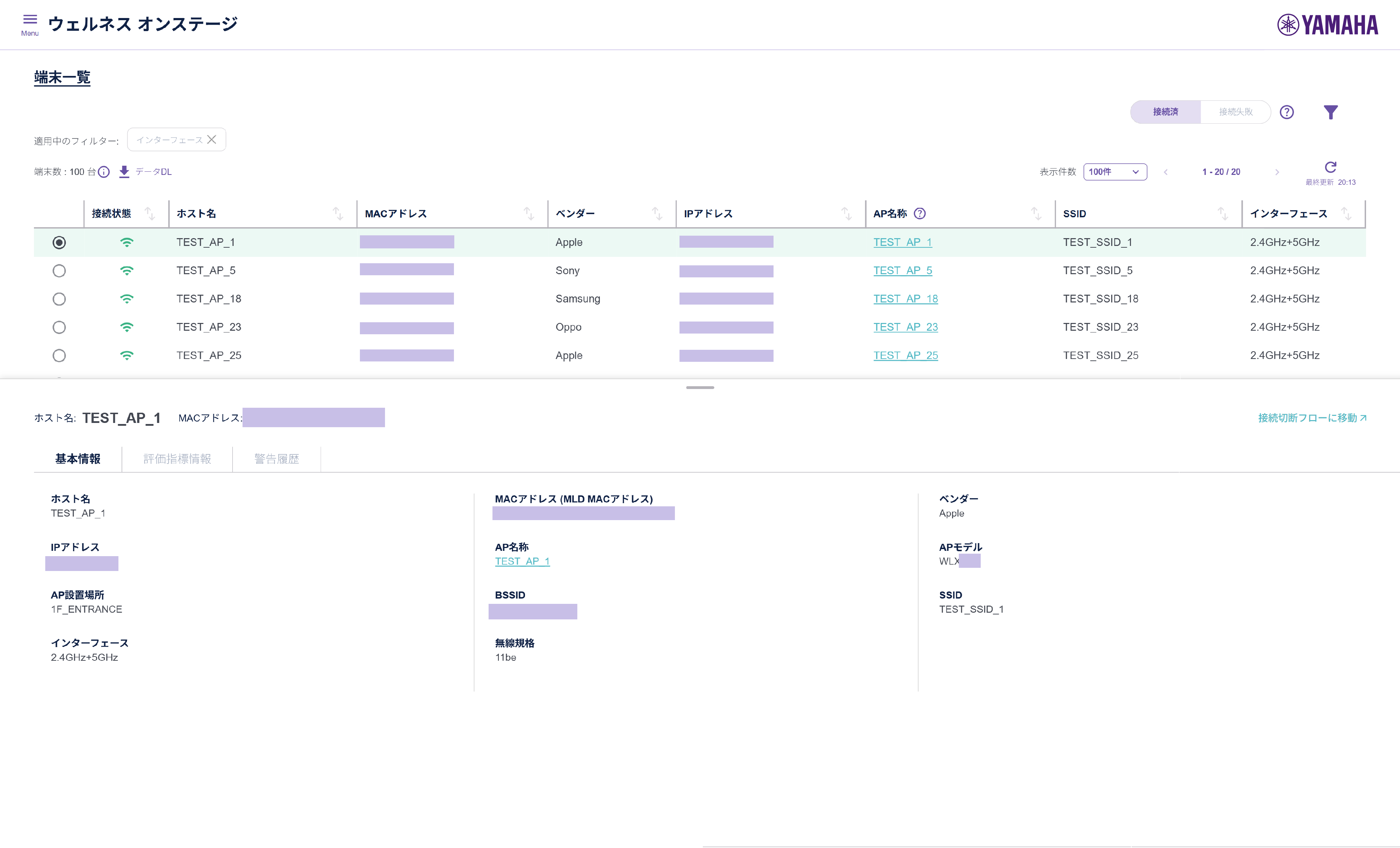Select the TEST_AP_1 row radio button

click(x=59, y=242)
